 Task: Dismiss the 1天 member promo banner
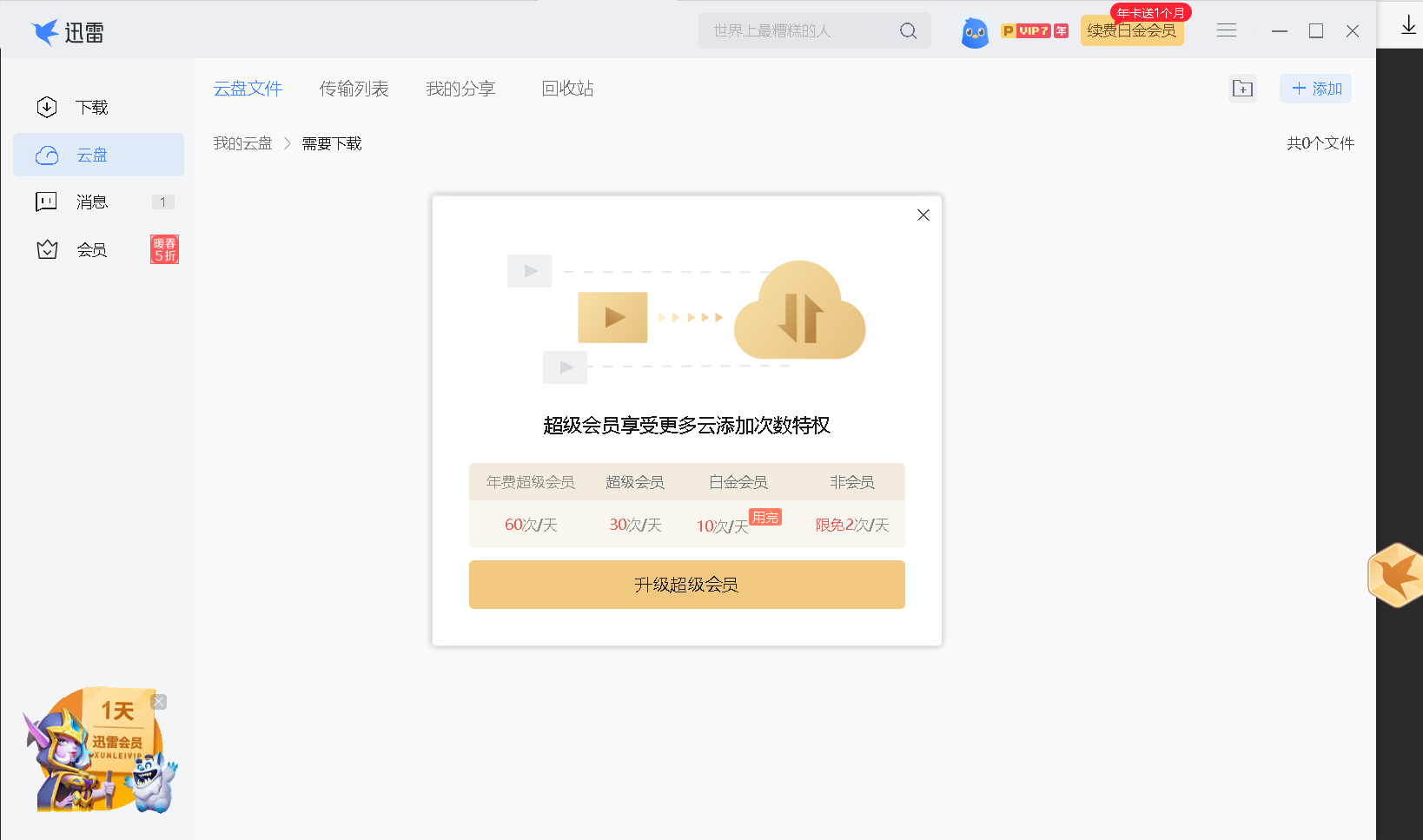[x=159, y=702]
